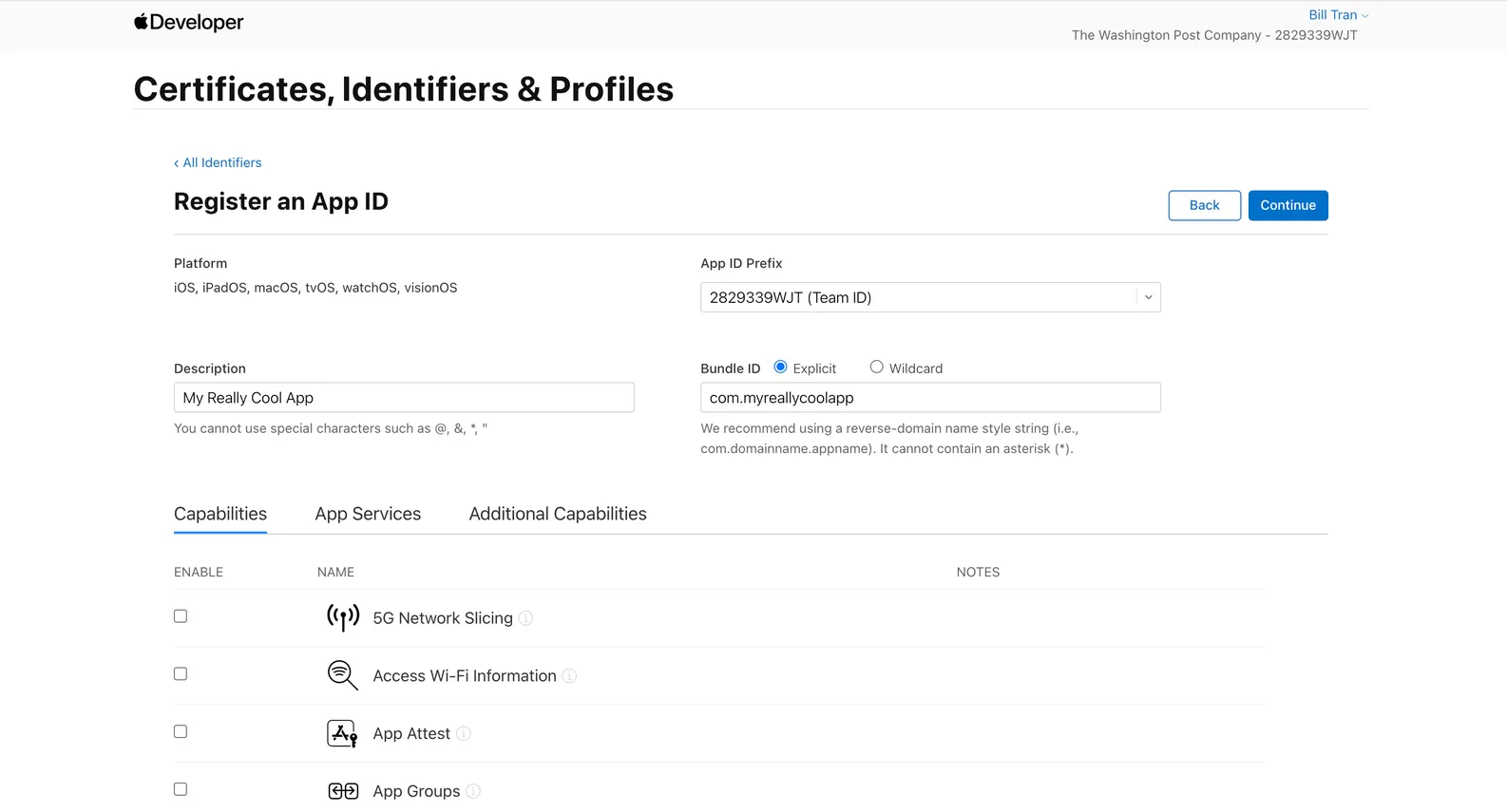Viewport: 1507px width, 812px height.
Task: Click the NAME column header
Action: (335, 572)
